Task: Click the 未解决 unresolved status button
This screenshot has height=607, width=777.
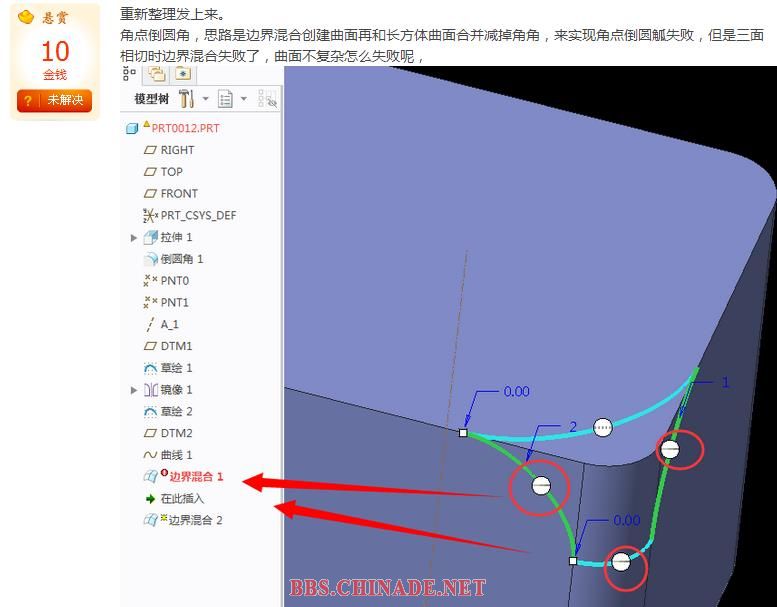Action: [x=55, y=101]
